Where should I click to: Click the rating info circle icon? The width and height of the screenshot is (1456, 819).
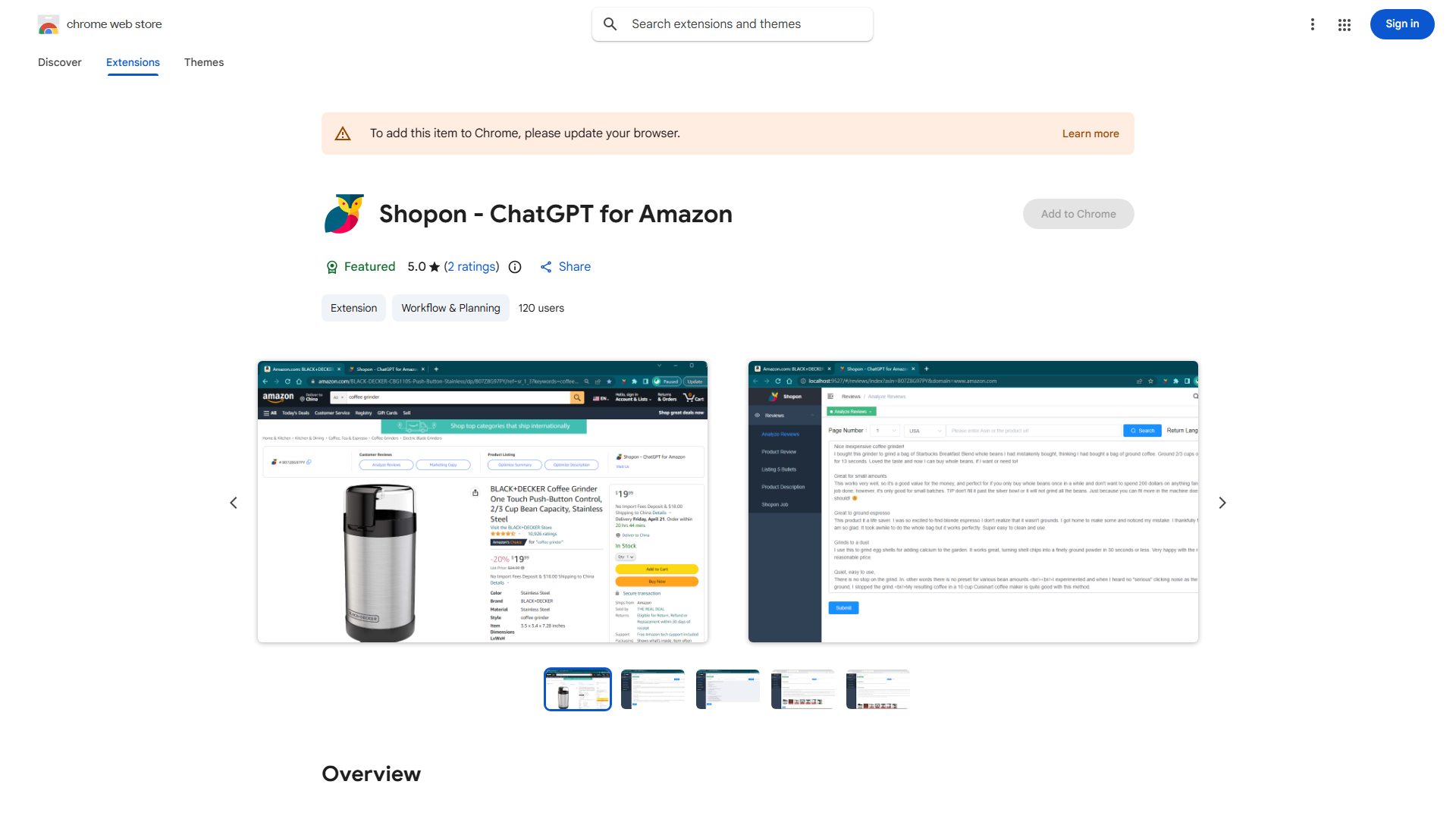click(515, 267)
